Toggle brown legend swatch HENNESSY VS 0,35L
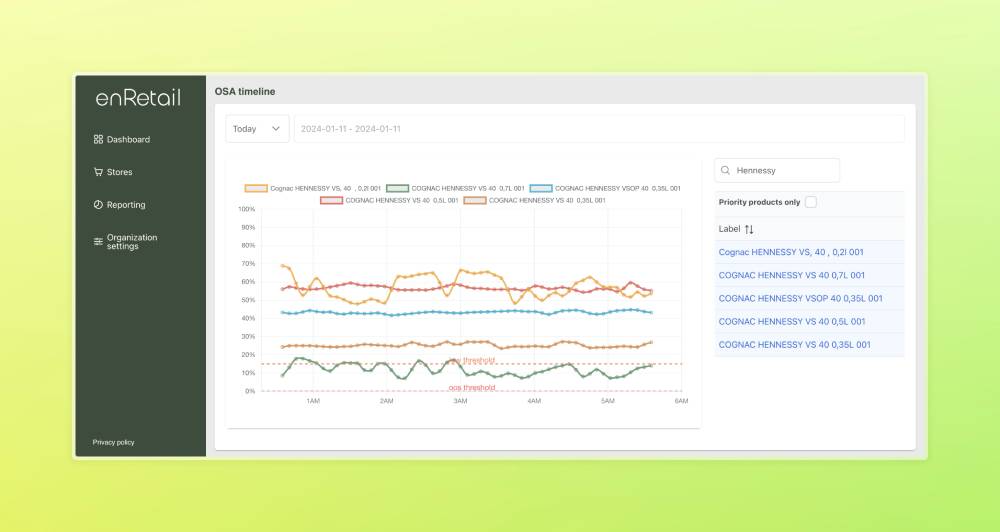Image resolution: width=1000 pixels, height=532 pixels. point(474,200)
